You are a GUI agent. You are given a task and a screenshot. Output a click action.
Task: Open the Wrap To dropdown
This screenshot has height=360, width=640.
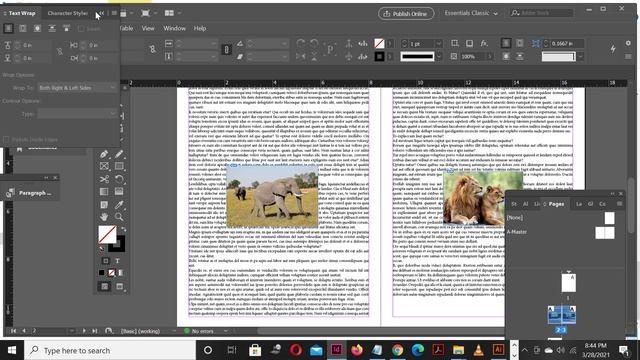(x=77, y=88)
